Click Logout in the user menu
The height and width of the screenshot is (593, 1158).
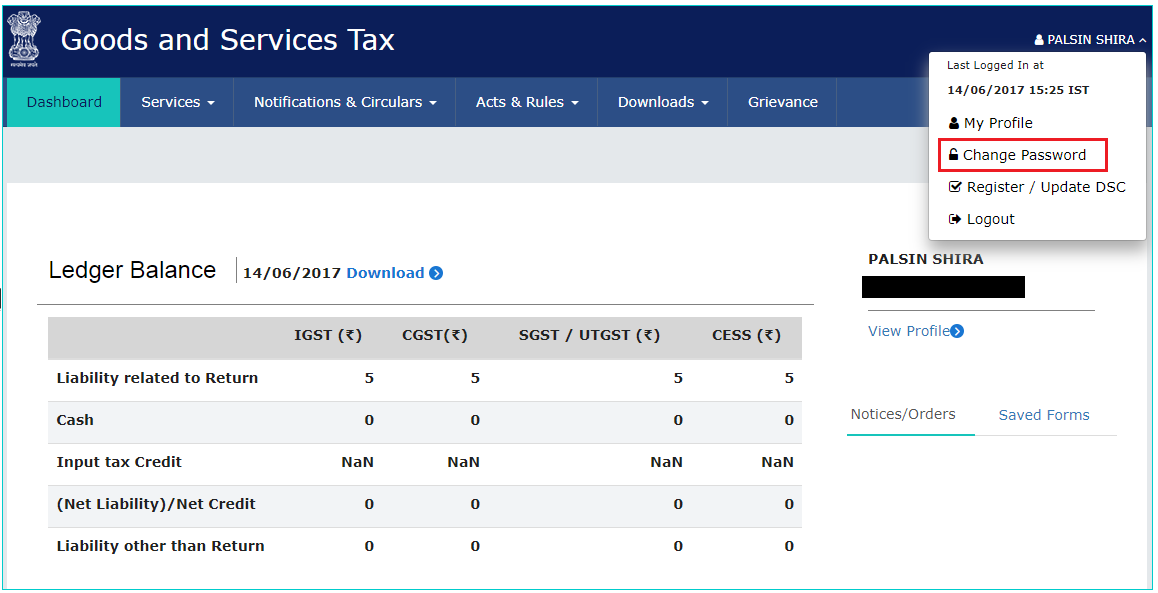click(x=981, y=219)
